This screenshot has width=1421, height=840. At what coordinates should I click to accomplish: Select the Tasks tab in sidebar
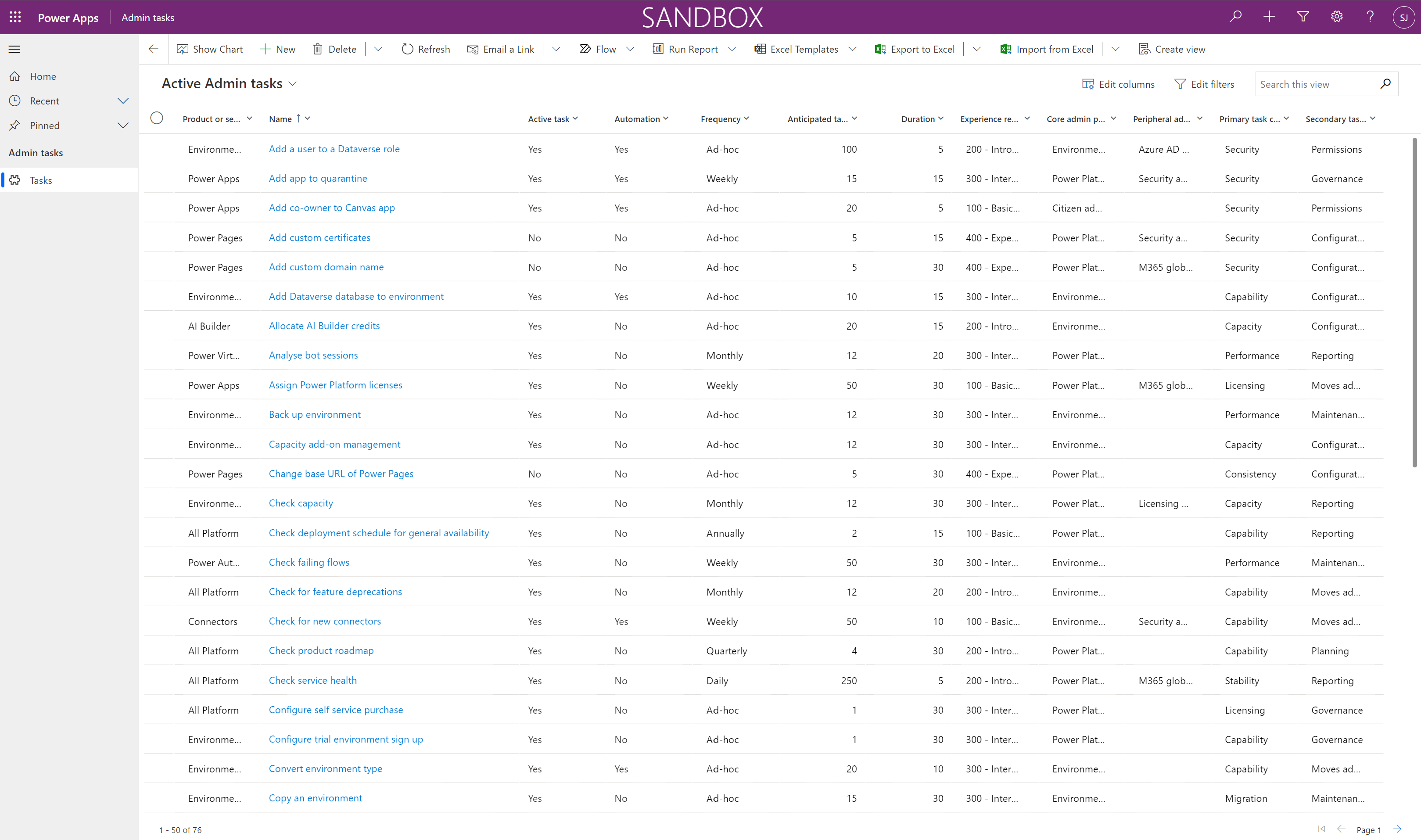[x=40, y=180]
